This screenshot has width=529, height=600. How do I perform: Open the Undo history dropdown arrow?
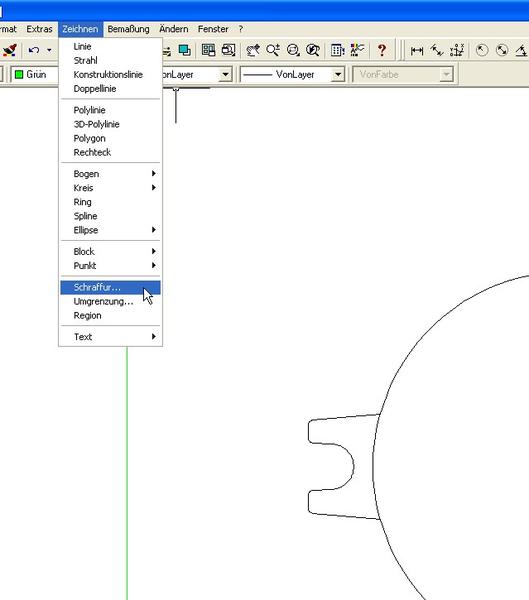pos(49,50)
